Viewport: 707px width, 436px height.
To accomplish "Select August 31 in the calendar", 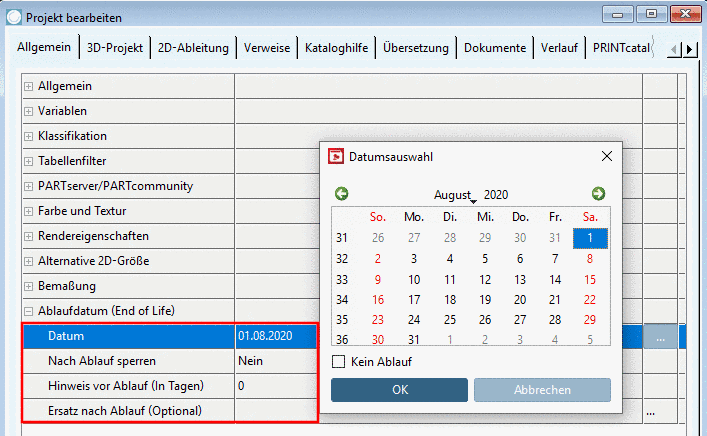I will [414, 340].
